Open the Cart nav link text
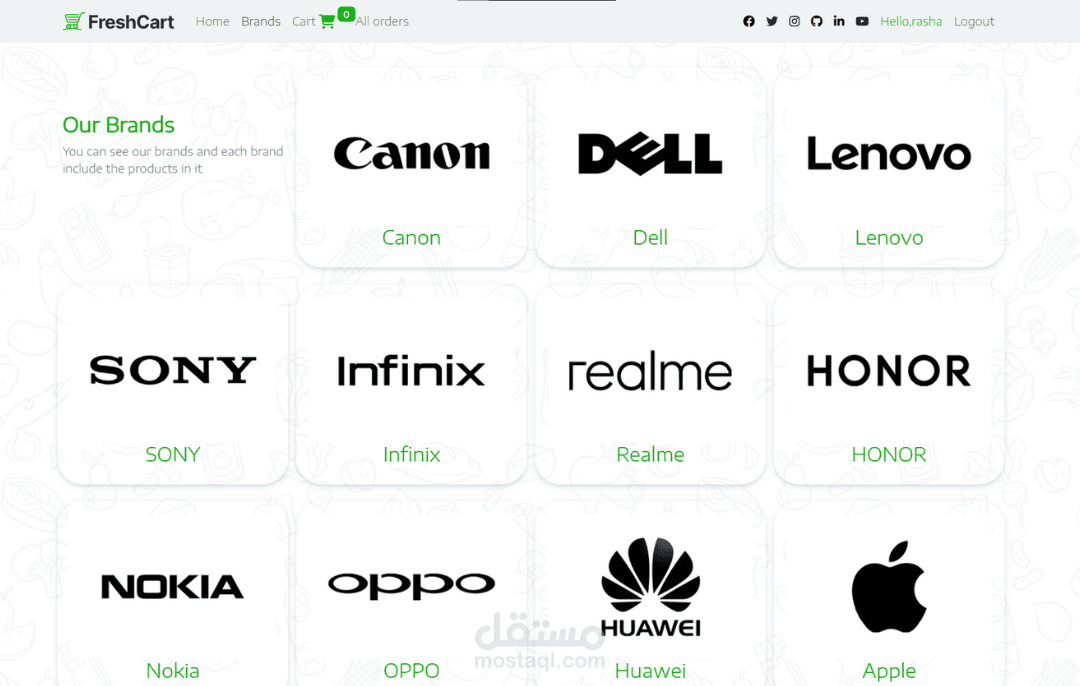Image resolution: width=1080 pixels, height=686 pixels. pos(304,21)
